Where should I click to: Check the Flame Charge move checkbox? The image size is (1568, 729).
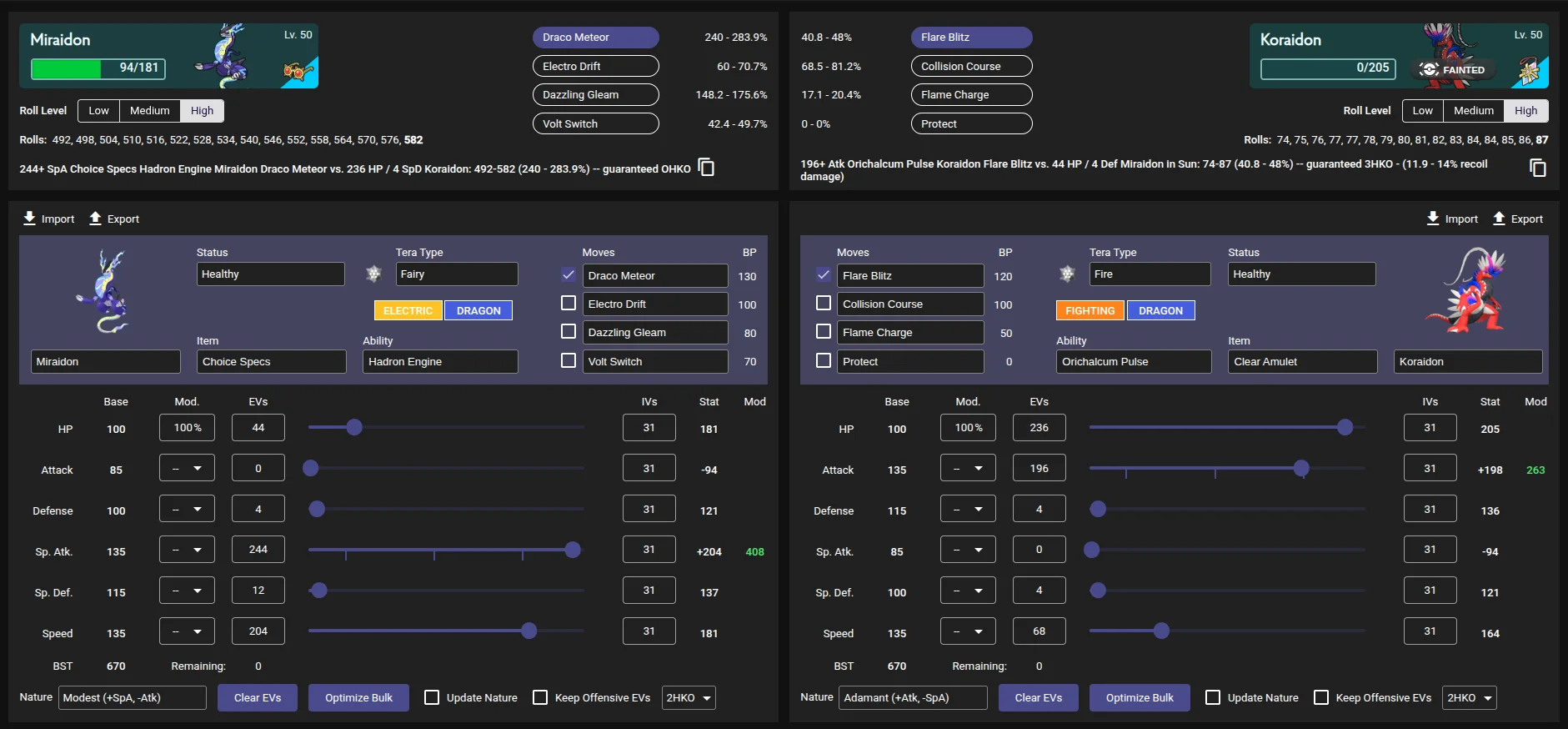(x=824, y=331)
